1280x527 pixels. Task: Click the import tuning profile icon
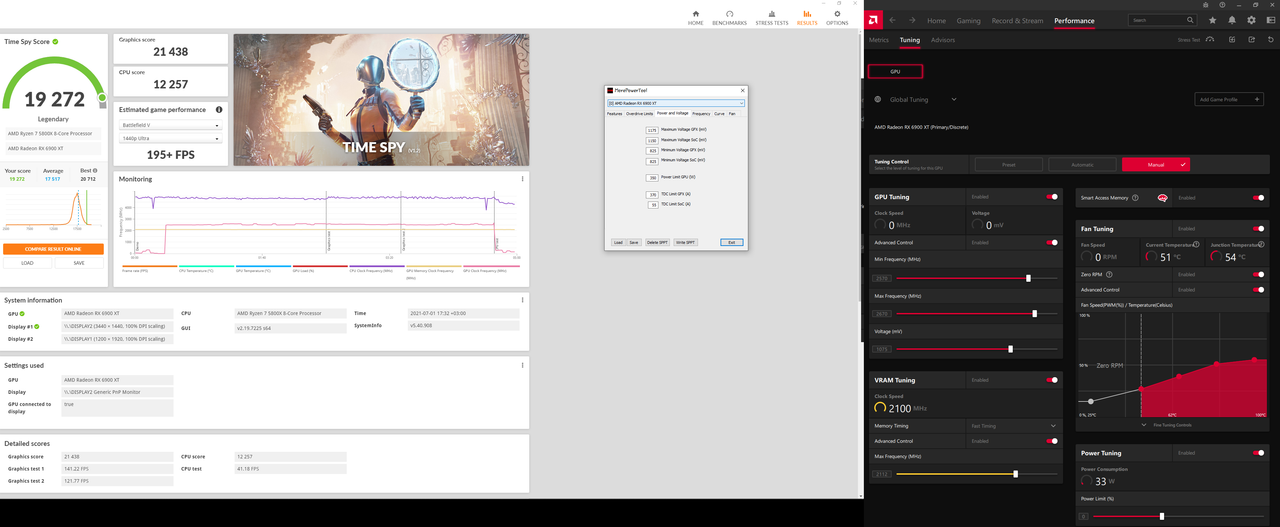[x=1233, y=40]
